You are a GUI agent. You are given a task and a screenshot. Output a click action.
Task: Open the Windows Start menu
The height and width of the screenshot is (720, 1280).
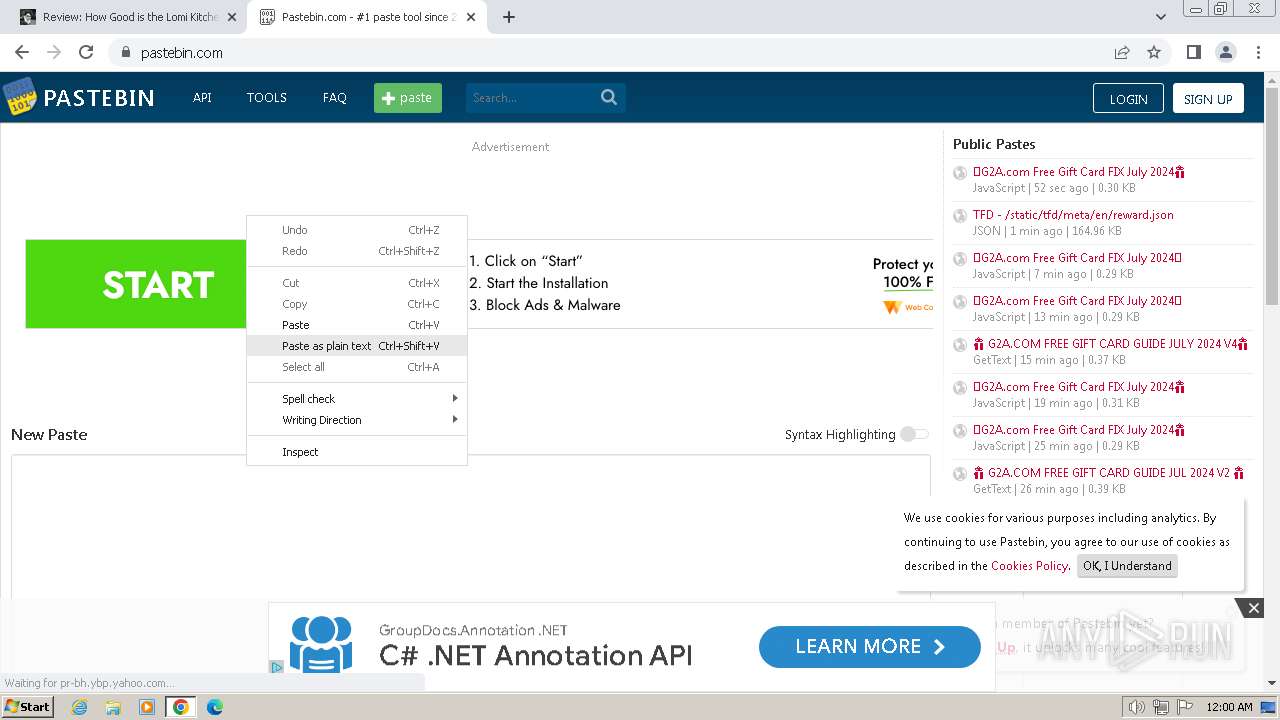click(28, 707)
